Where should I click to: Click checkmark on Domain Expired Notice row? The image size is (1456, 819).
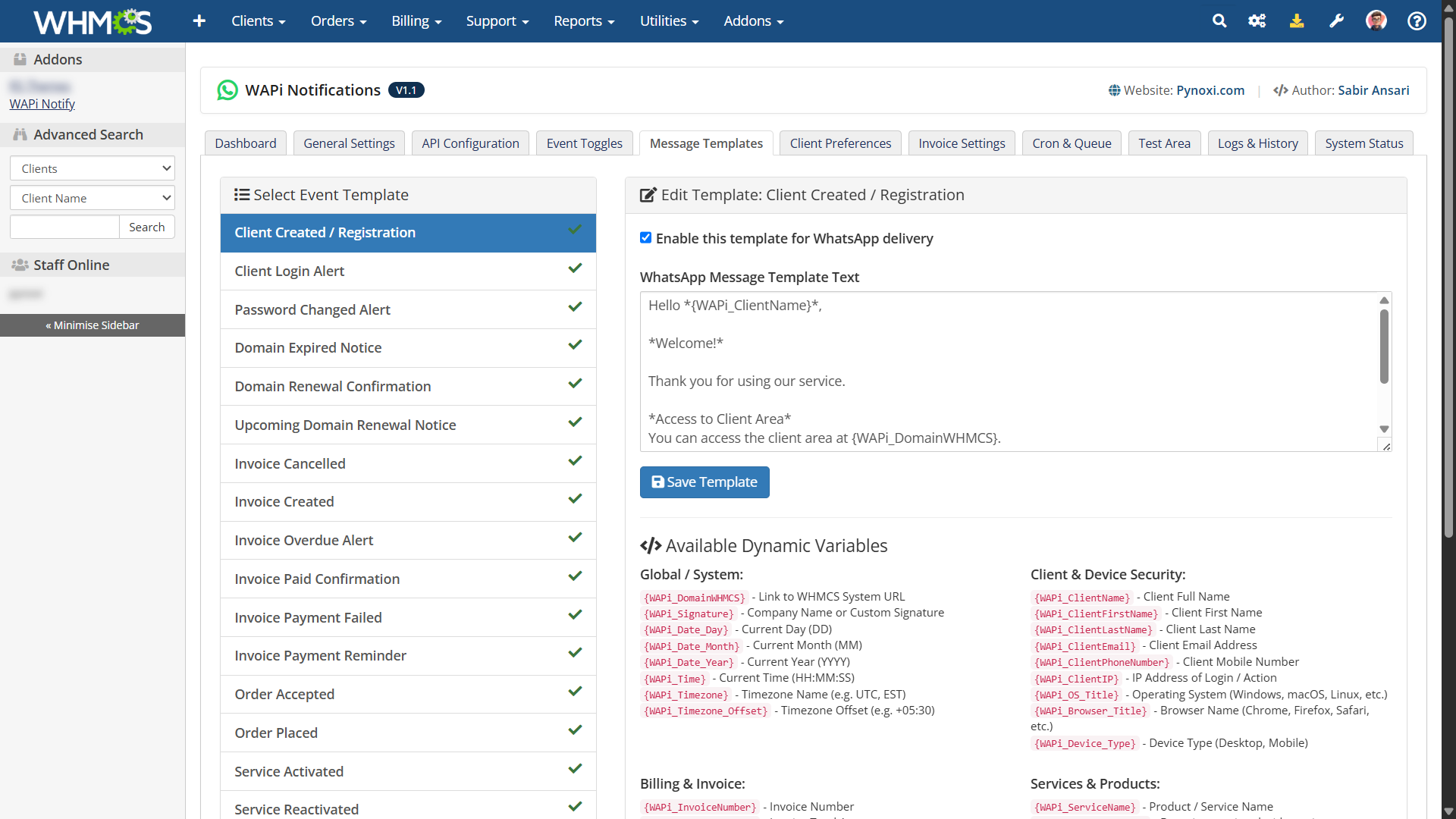coord(575,345)
